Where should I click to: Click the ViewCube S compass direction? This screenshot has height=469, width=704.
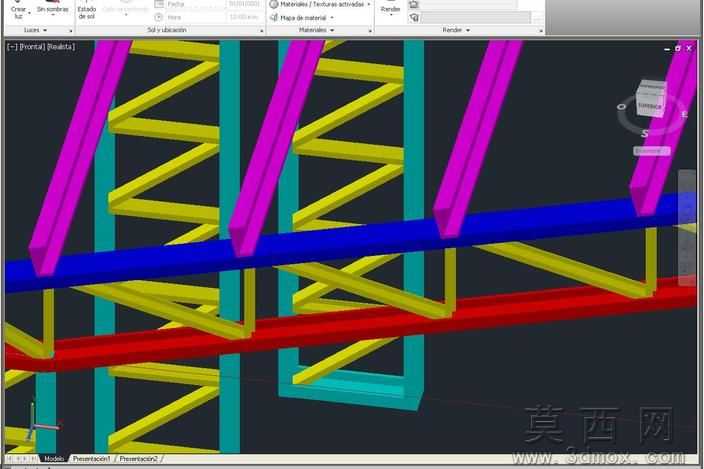tap(645, 133)
